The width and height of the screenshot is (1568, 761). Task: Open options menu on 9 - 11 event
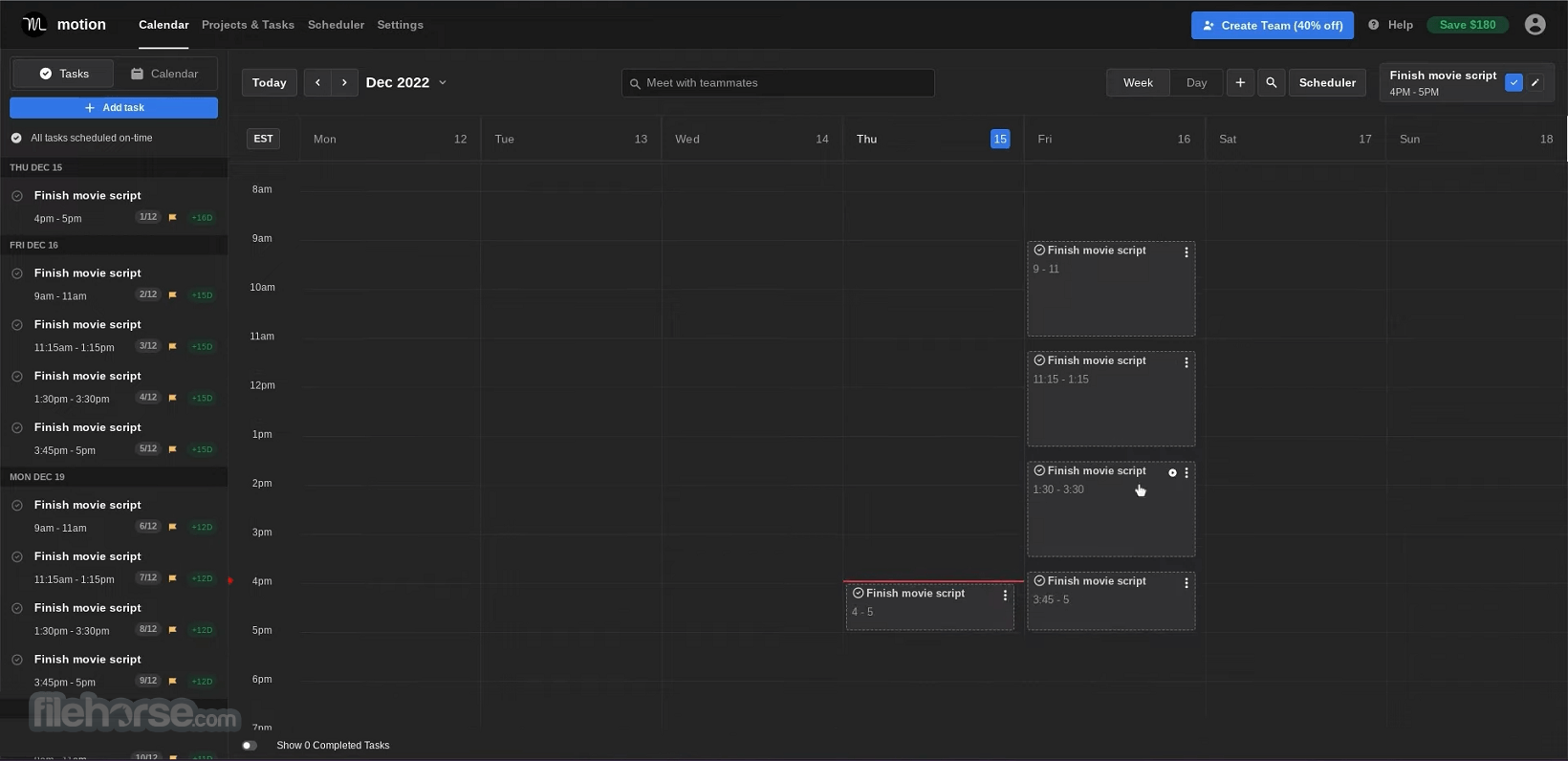point(1187,253)
